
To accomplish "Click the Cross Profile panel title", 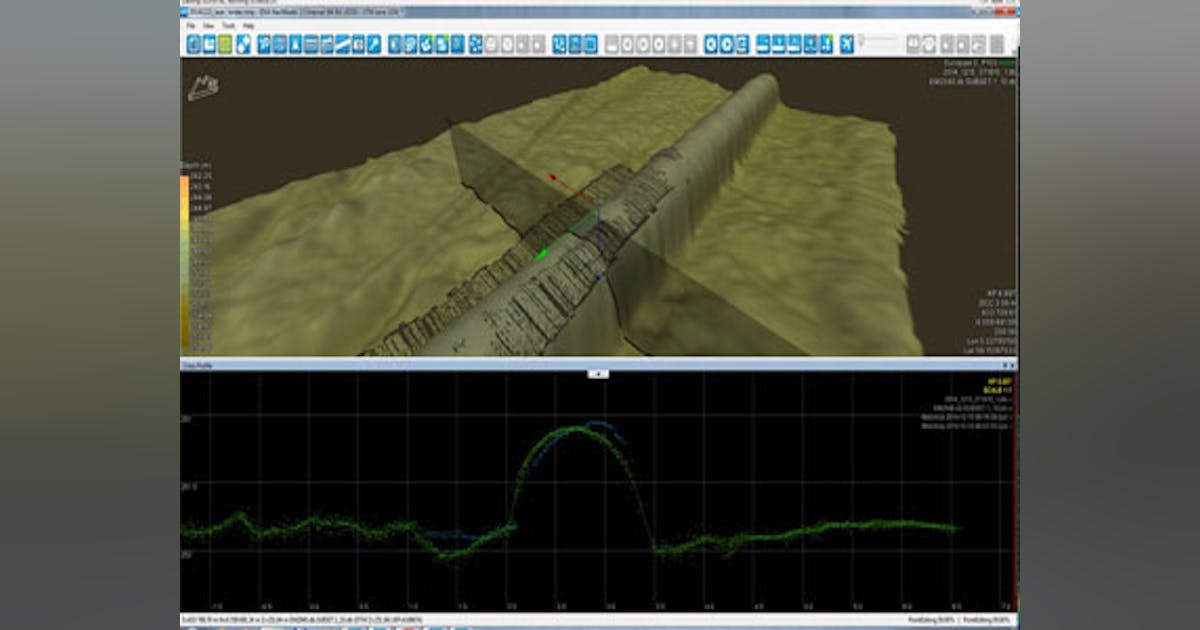I will (x=193, y=366).
